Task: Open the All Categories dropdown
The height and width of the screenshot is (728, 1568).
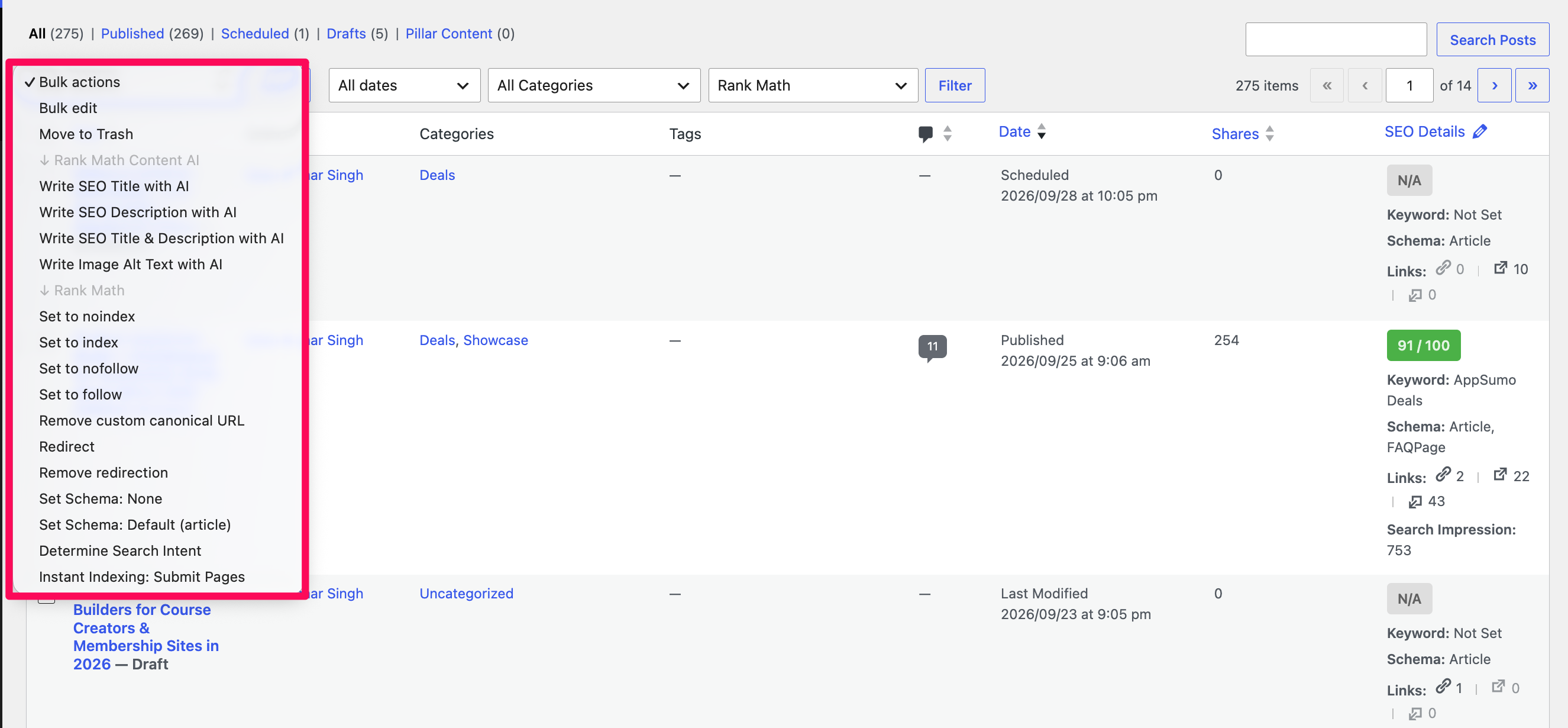Action: pyautogui.click(x=594, y=86)
